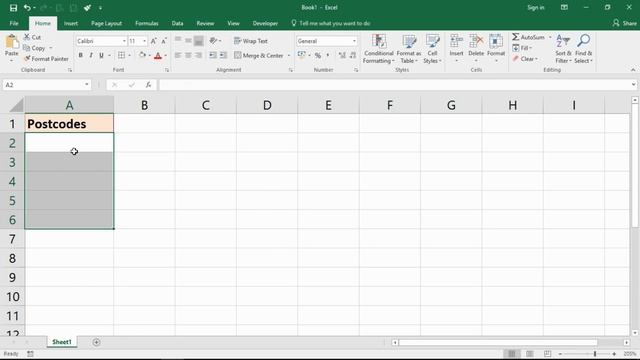Open the Calibri font name dropdown
Viewport: 640px width, 360px height.
click(124, 41)
